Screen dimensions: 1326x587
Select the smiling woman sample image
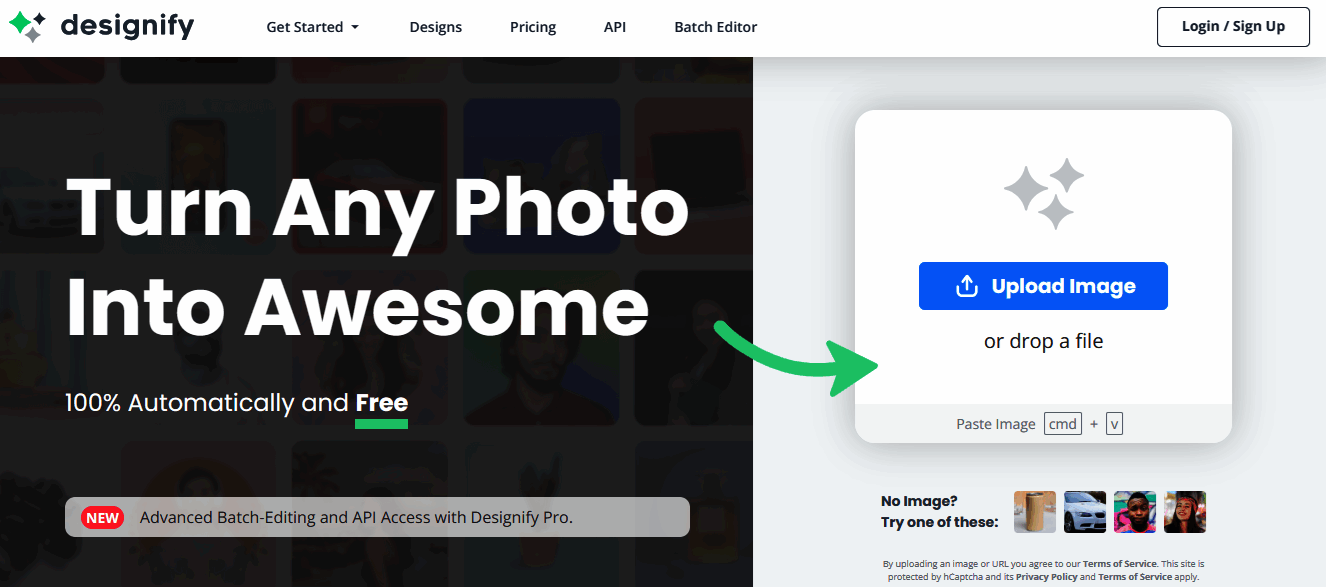pos(1185,511)
